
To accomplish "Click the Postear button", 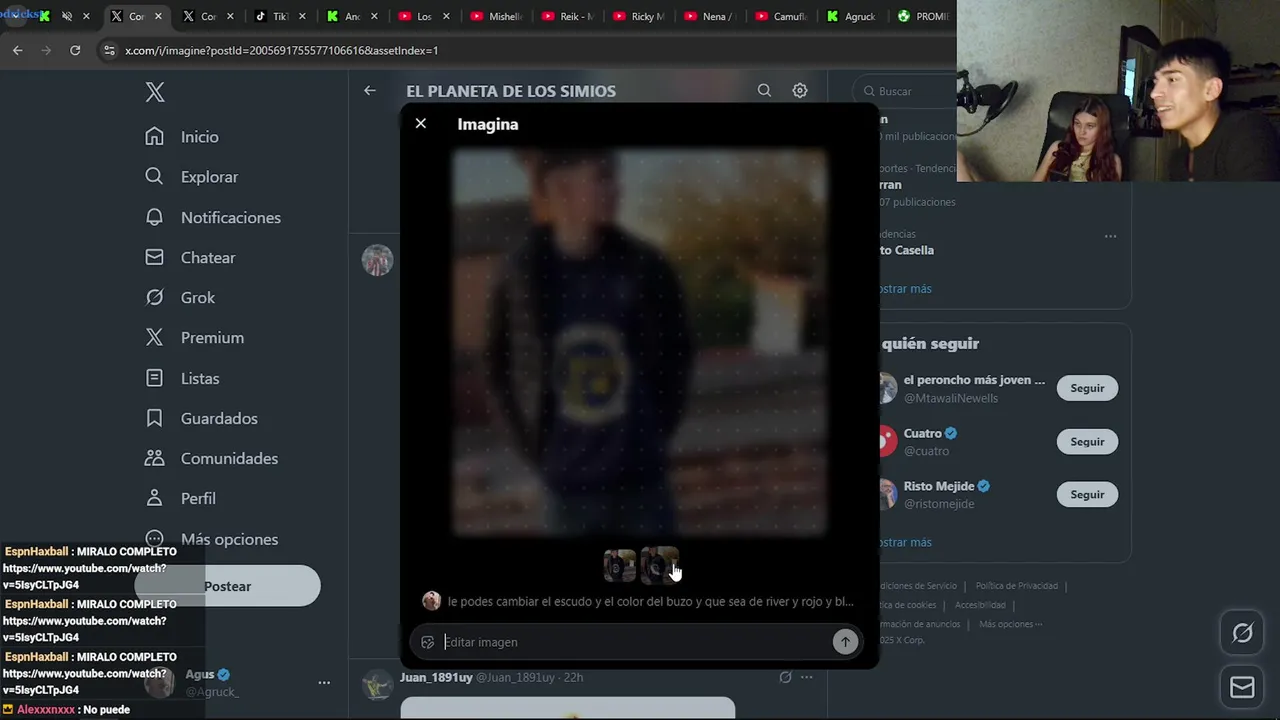I will coord(228,586).
